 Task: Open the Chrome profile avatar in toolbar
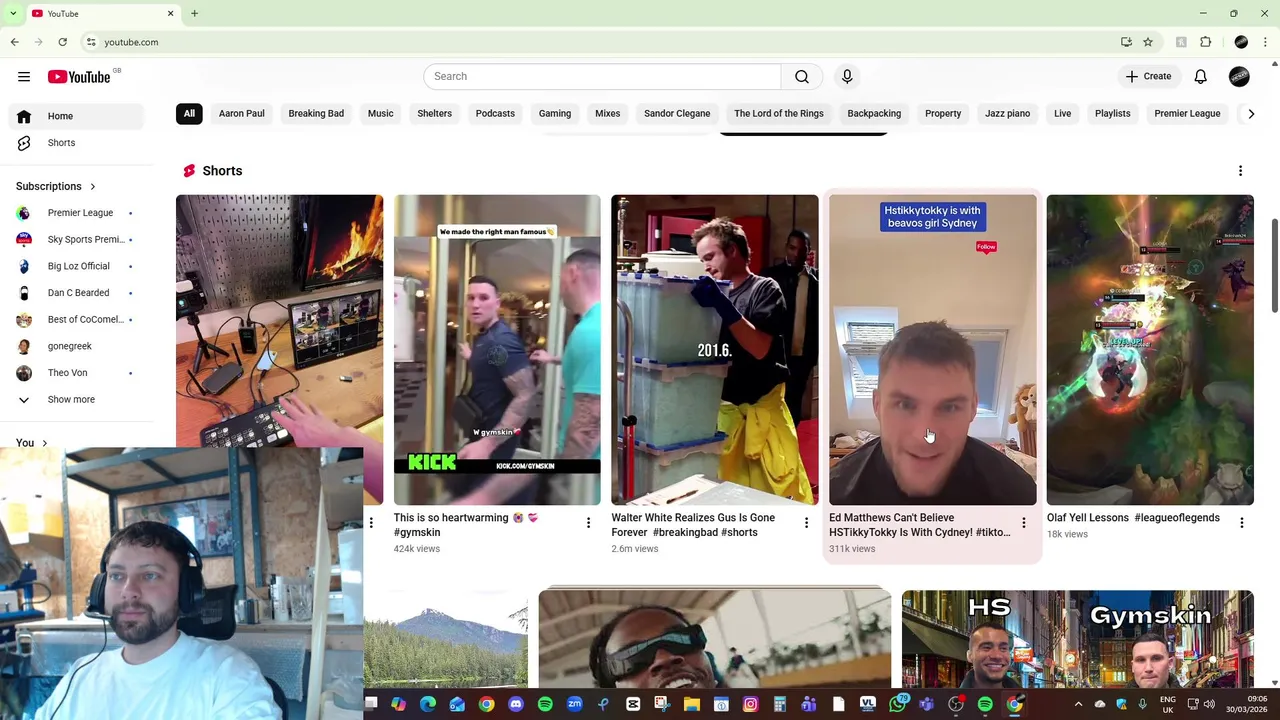click(x=1241, y=42)
